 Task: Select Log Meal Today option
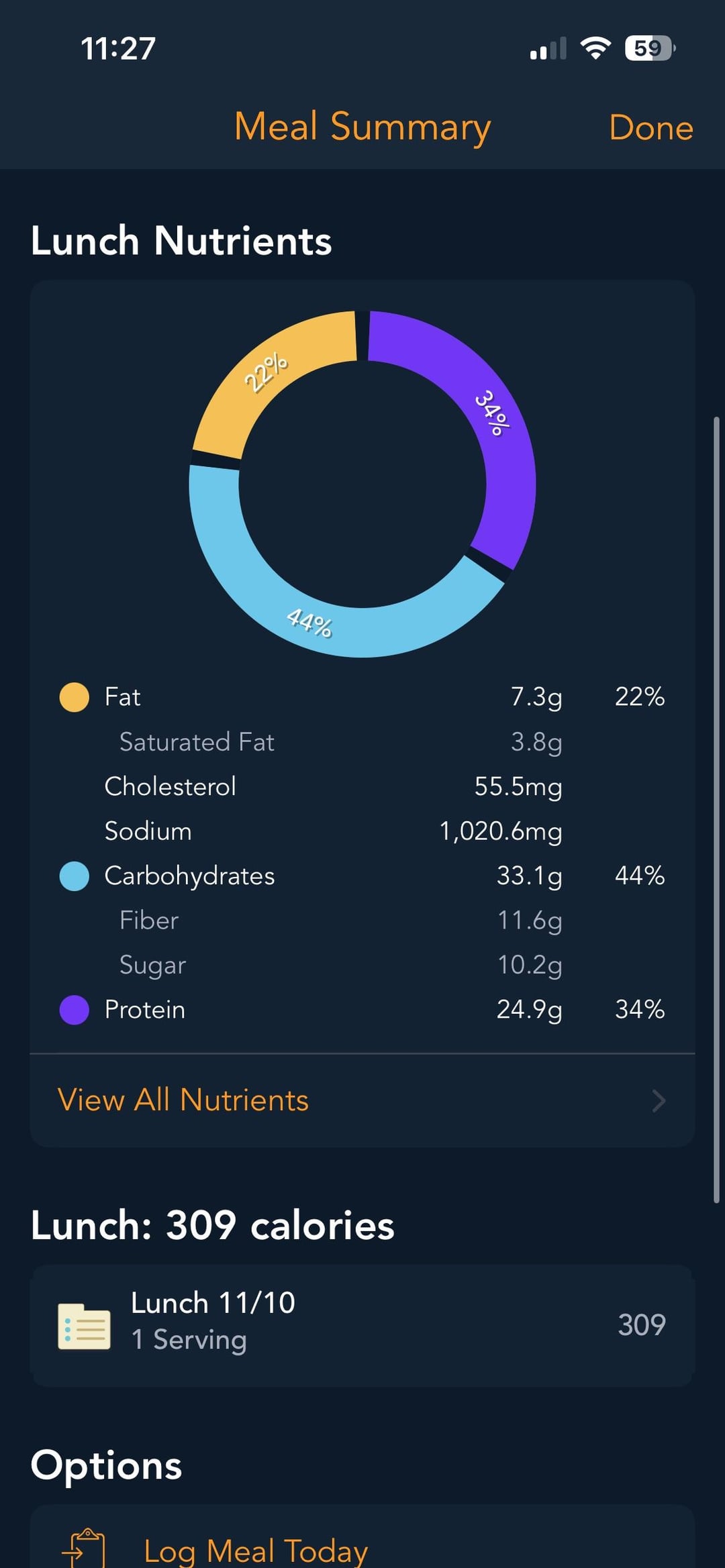point(256,1551)
